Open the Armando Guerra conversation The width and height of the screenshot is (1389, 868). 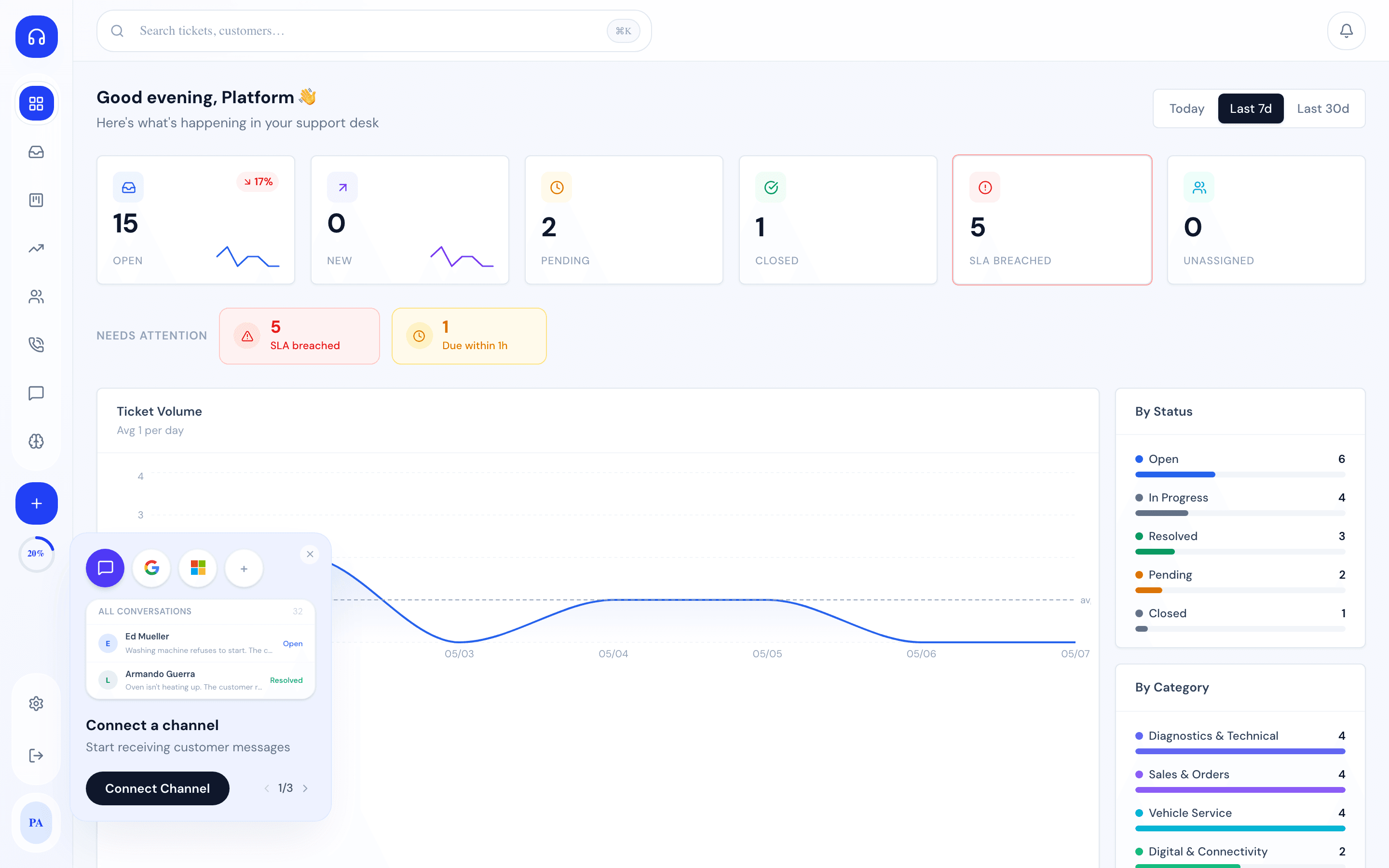pos(200,680)
